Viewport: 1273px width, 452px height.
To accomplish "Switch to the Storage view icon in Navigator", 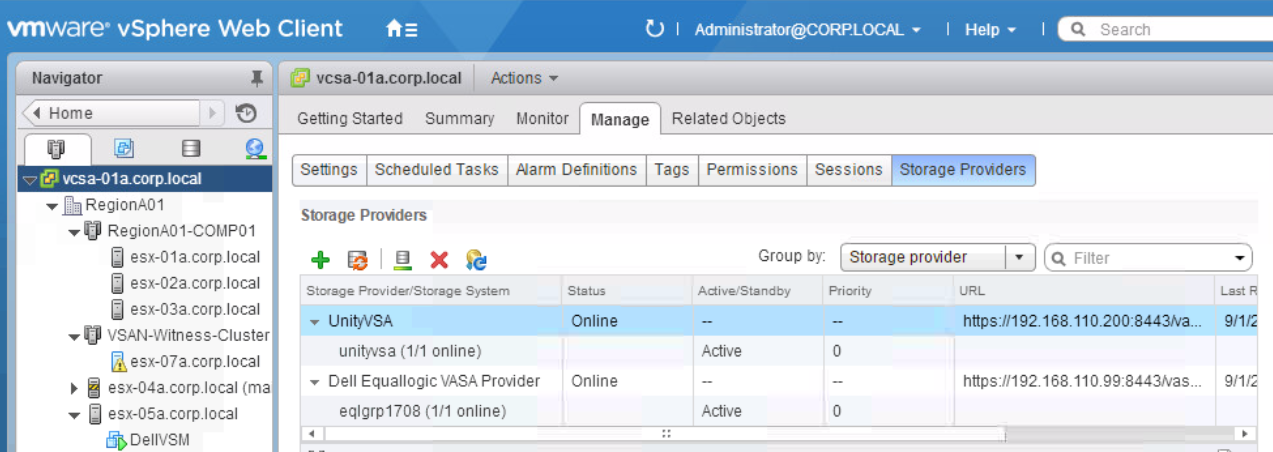I will (190, 149).
